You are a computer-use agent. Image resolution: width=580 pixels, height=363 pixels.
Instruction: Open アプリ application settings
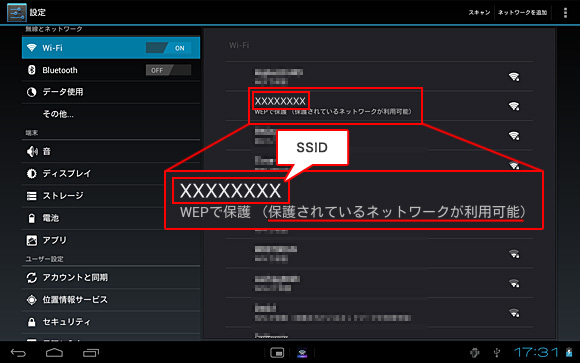[x=111, y=240]
